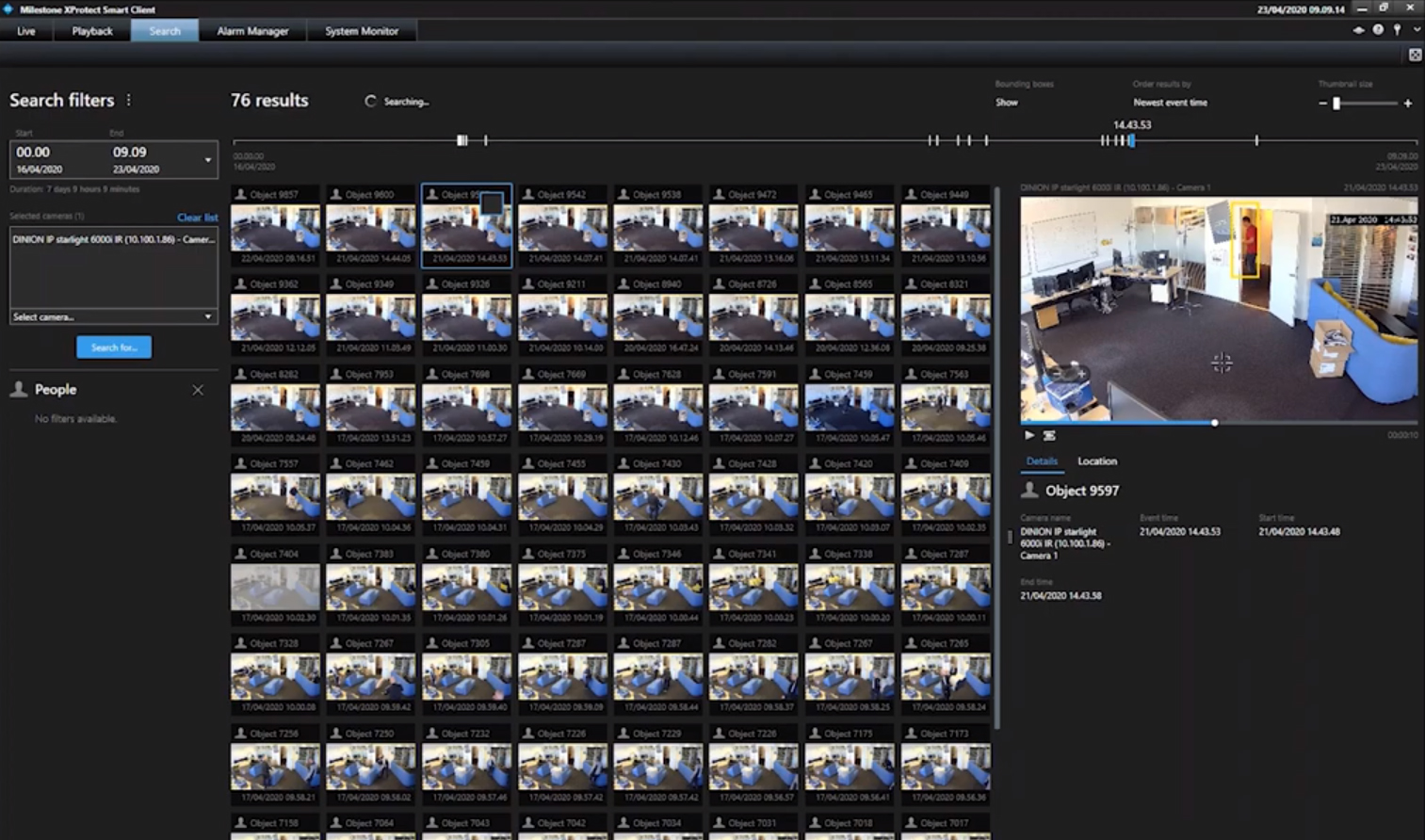The height and width of the screenshot is (840, 1425).
Task: Click the hat-shaped icon in the top toolbar
Action: pyautogui.click(x=1358, y=30)
